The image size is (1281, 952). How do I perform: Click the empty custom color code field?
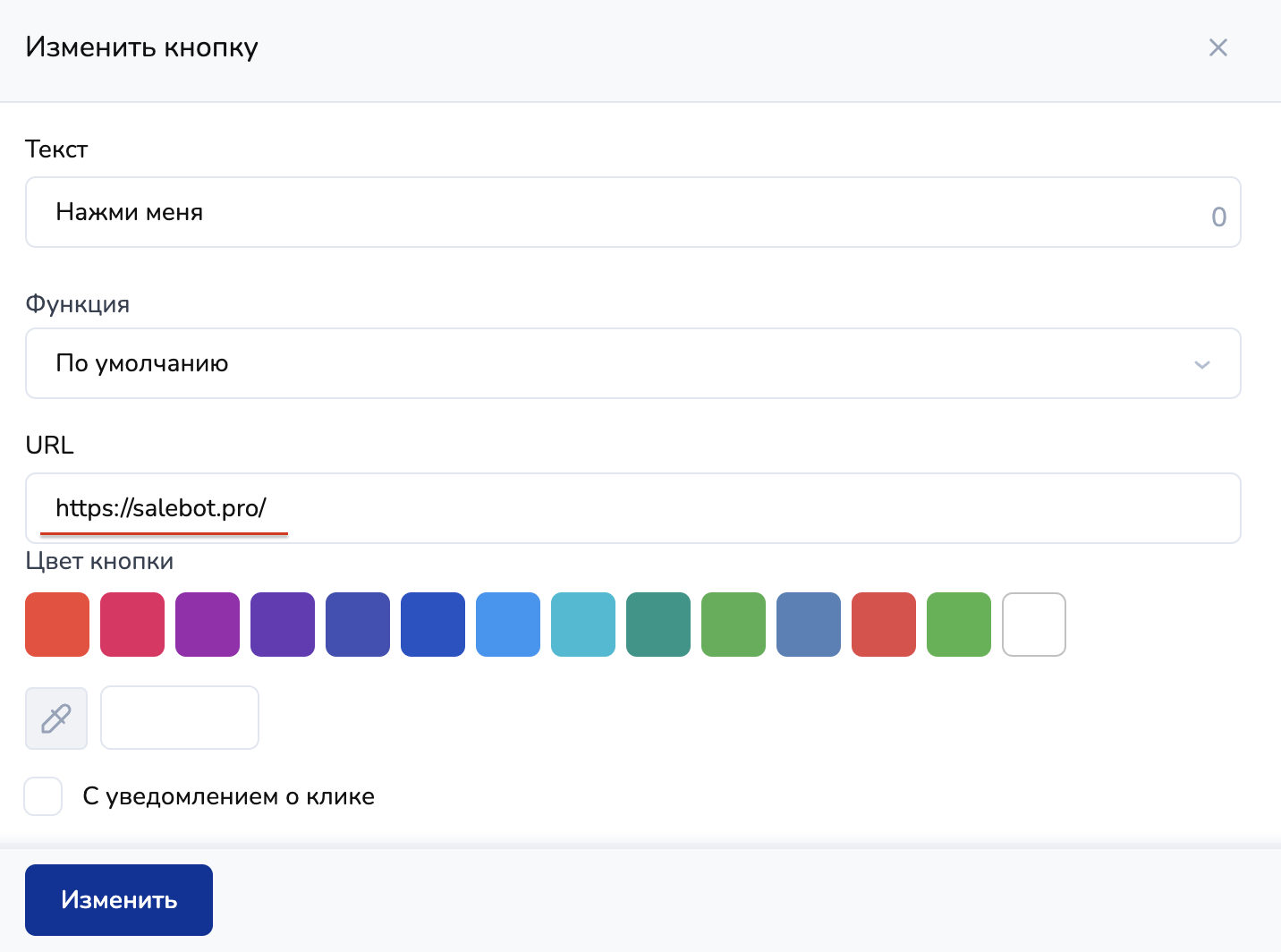180,718
